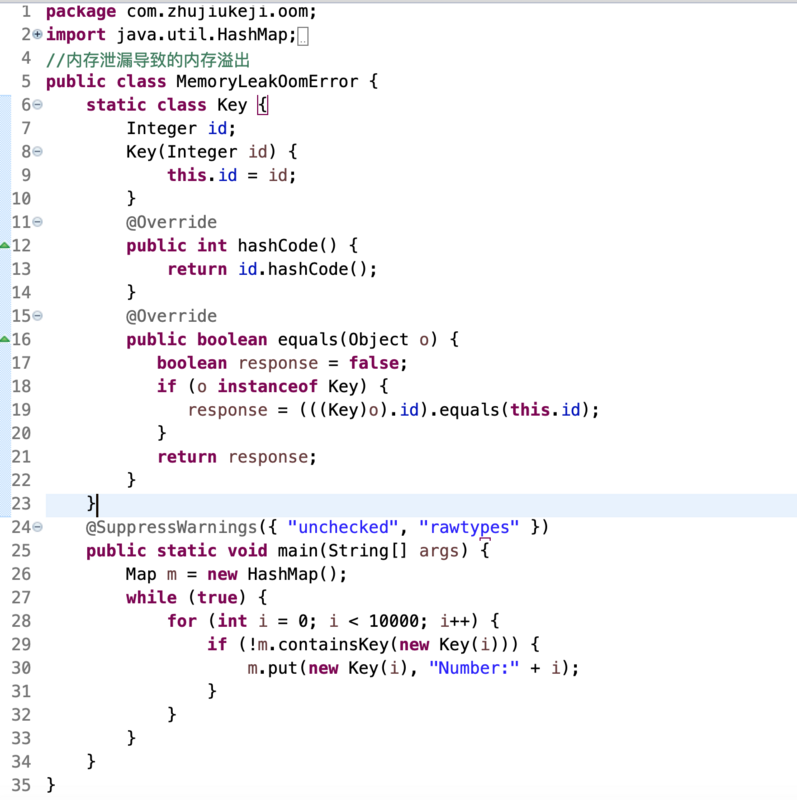Click the @SuppressWarnings annotation

[171, 527]
